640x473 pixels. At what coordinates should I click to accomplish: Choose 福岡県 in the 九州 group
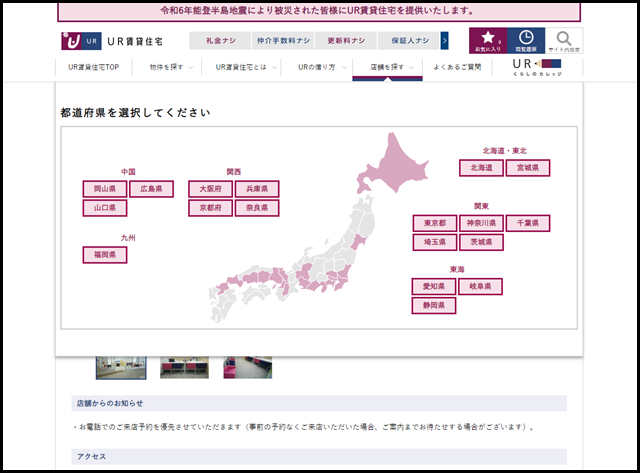(x=104, y=255)
